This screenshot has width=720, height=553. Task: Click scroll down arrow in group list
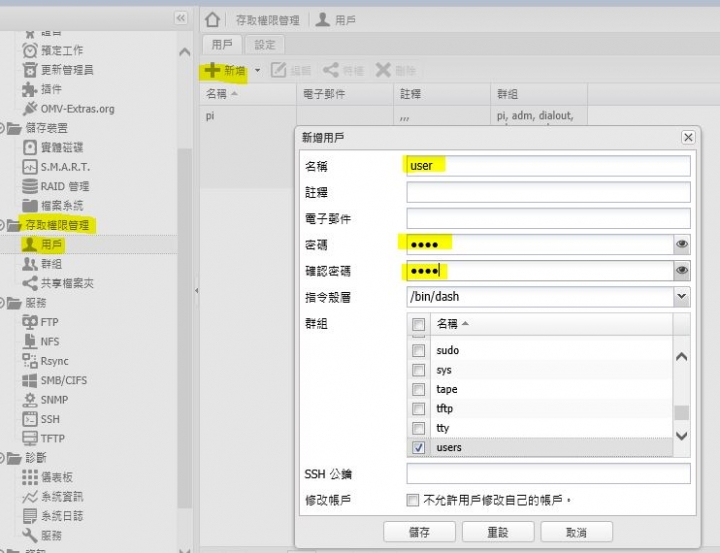681,435
